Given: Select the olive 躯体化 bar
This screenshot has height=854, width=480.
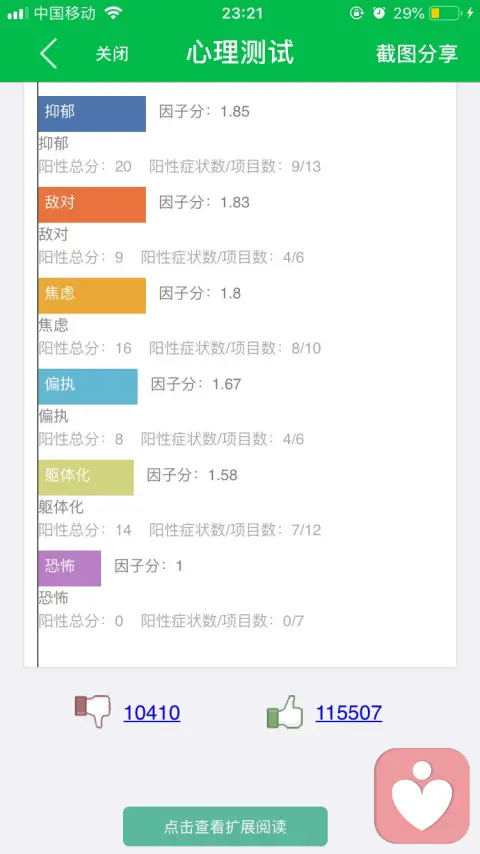Looking at the screenshot, I should [86, 477].
